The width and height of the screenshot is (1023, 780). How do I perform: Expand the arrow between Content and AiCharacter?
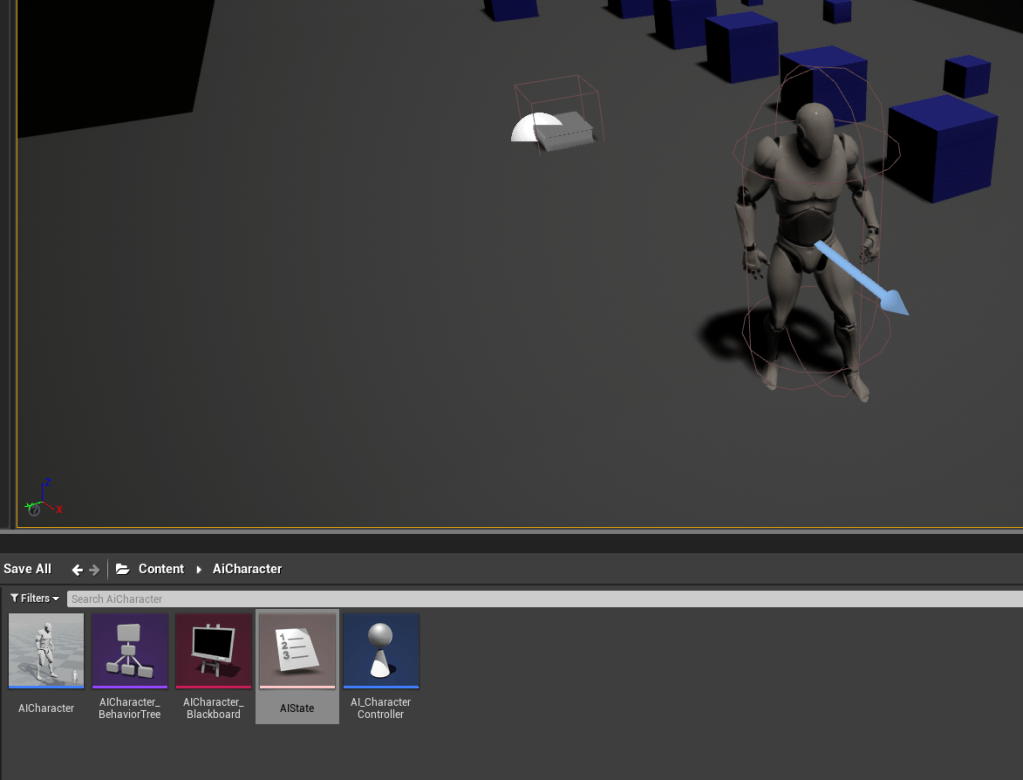(x=199, y=570)
